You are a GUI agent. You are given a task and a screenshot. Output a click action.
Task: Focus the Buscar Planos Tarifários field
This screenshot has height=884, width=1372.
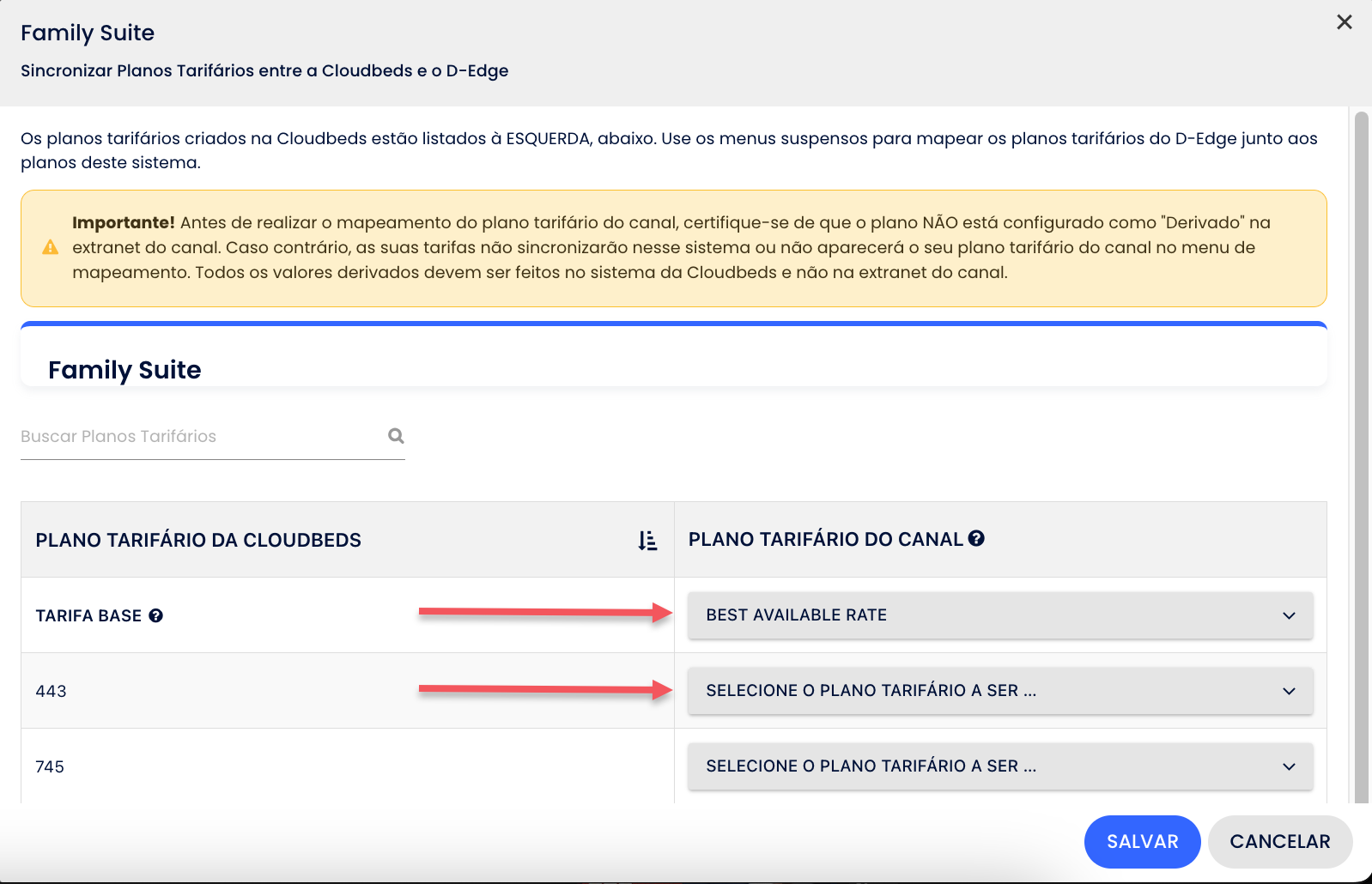[x=197, y=436]
